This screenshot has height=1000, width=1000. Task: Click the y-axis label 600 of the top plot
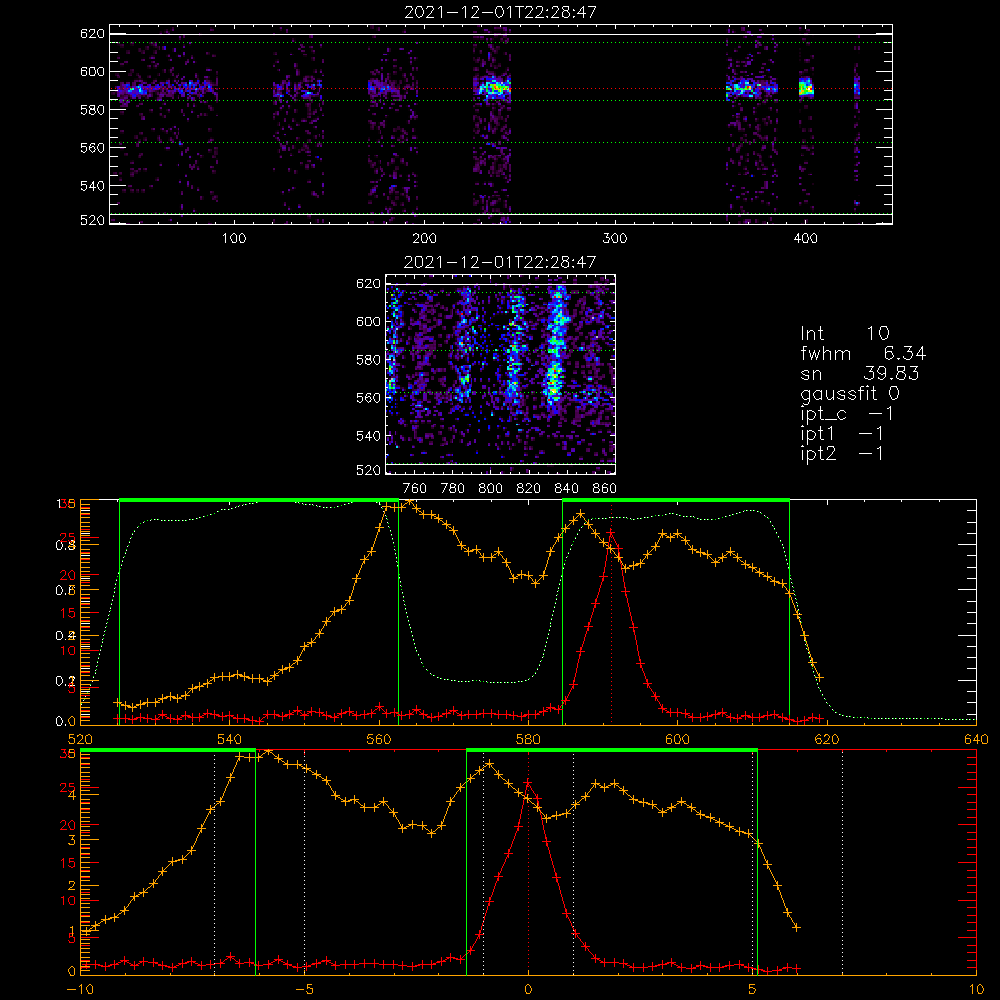(x=92, y=71)
